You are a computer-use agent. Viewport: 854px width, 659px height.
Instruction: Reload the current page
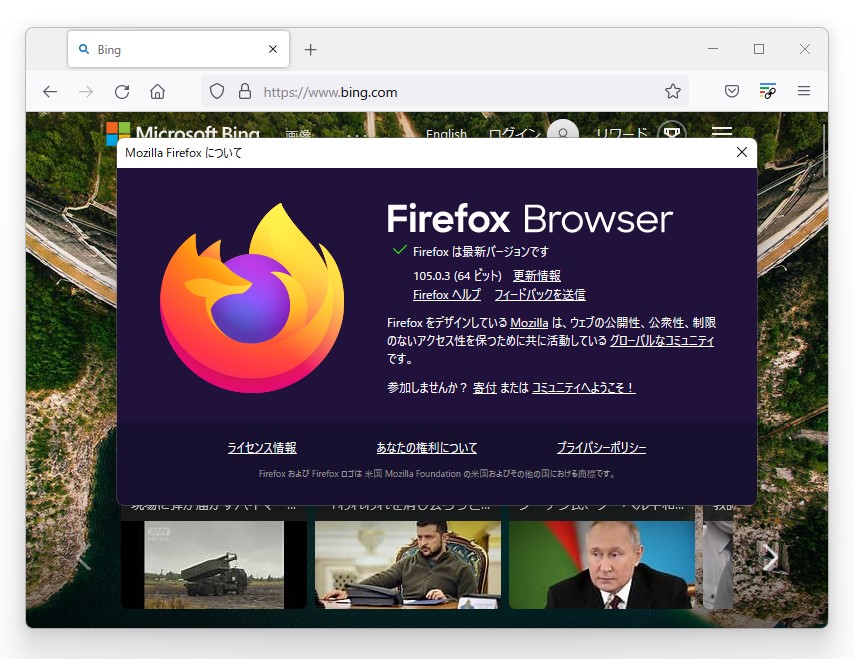122,91
